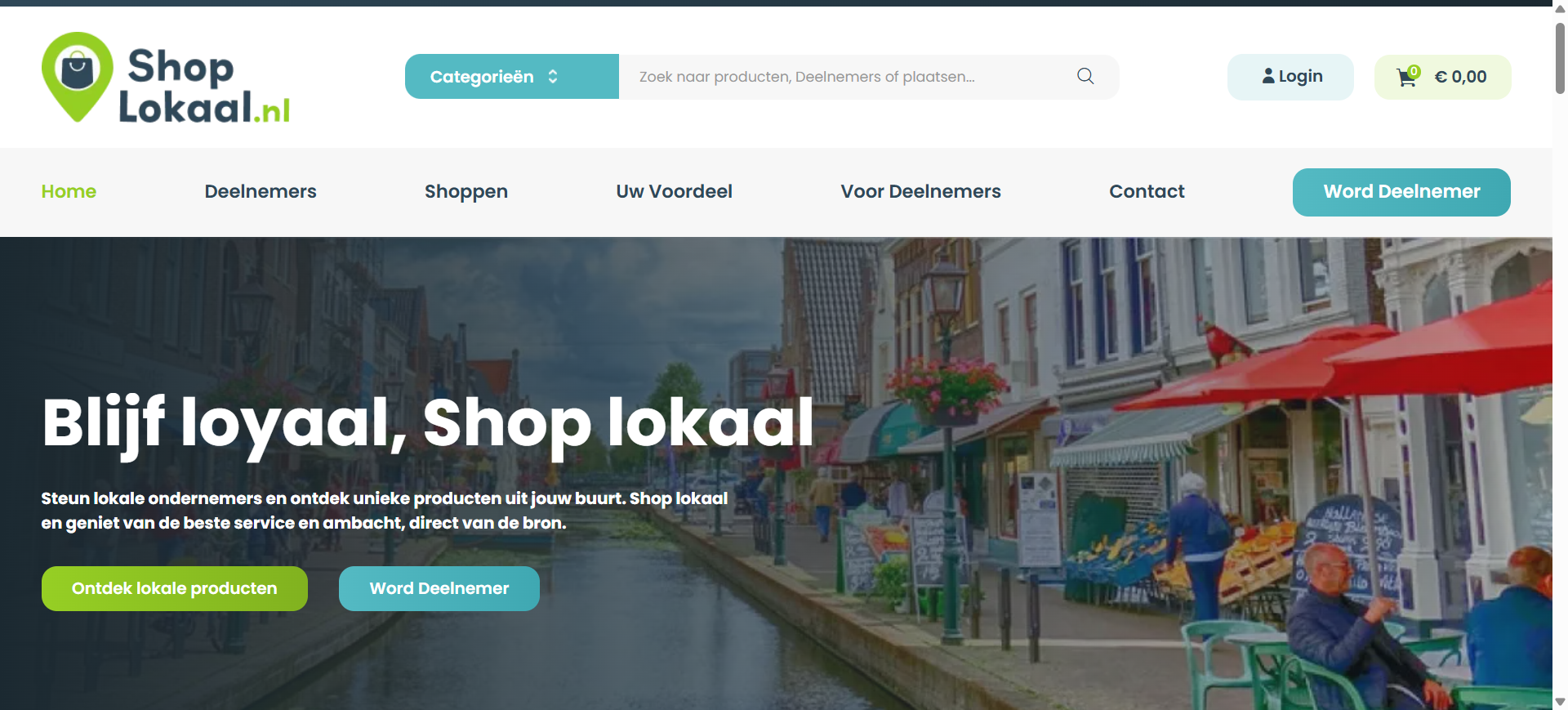Go to the Home menu item
1568x710 pixels.
click(x=69, y=191)
